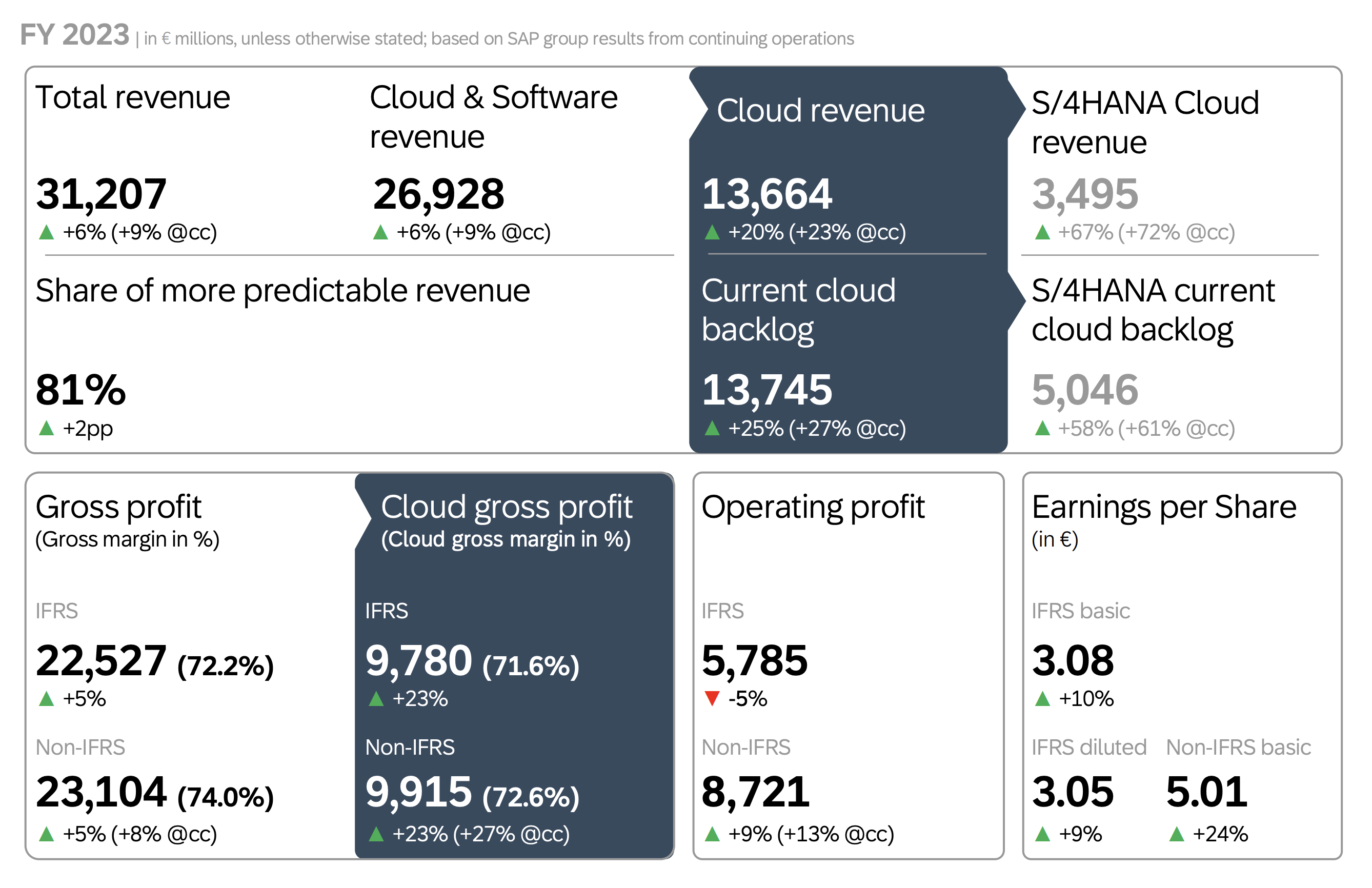Screen dimensions: 1372x888
Task: Expand the Share of more predictable revenue panel
Action: (x=283, y=291)
